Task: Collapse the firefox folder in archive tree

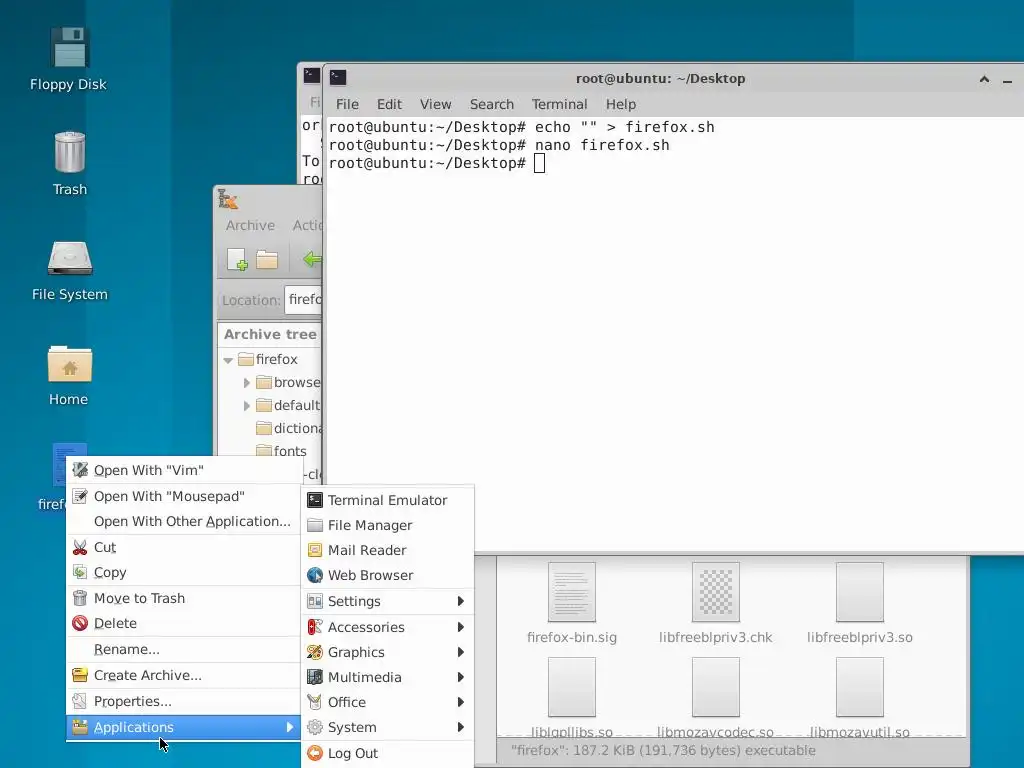Action: 228,360
